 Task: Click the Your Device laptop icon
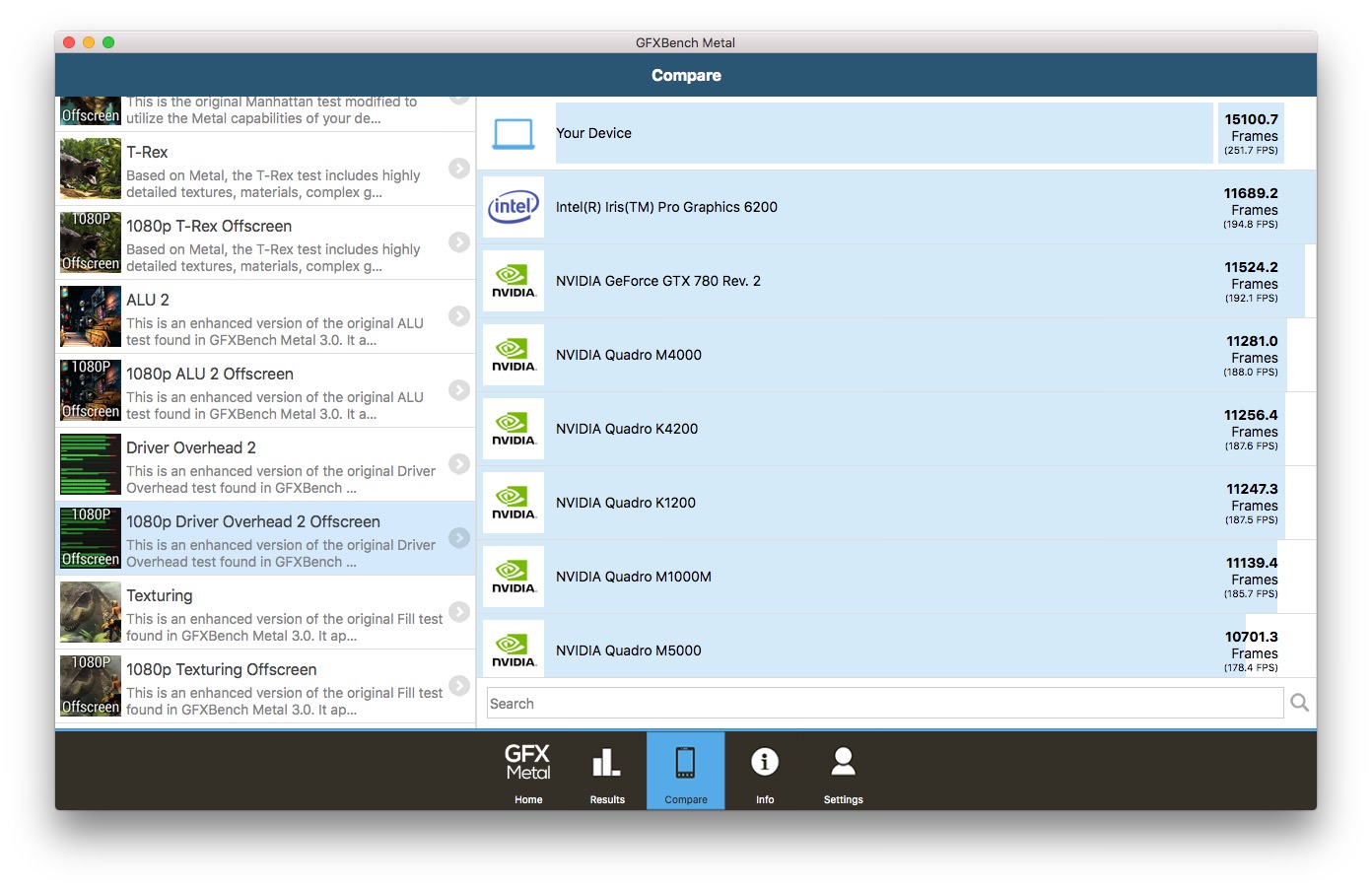(514, 133)
